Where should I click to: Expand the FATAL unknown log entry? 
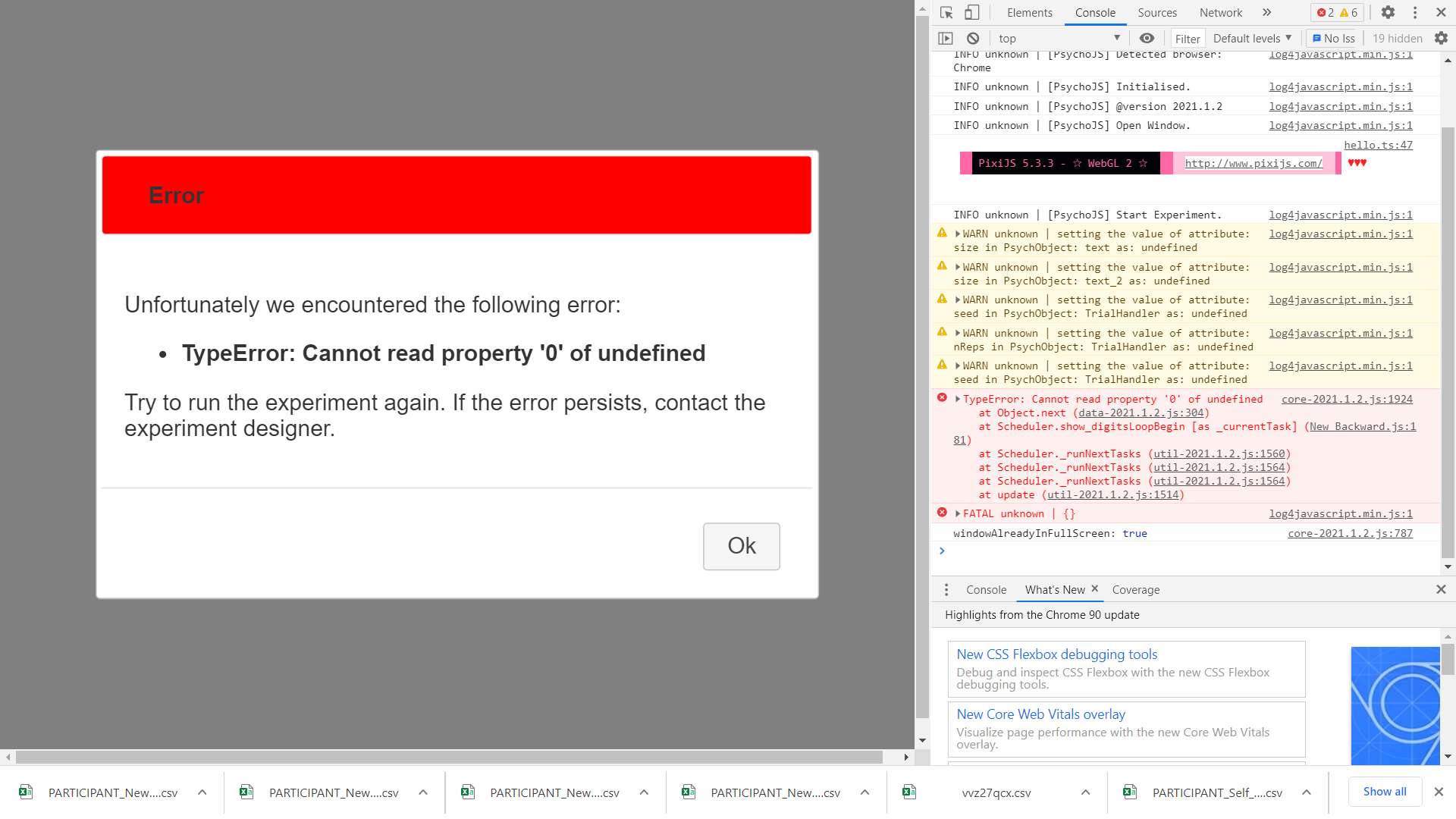[958, 514]
